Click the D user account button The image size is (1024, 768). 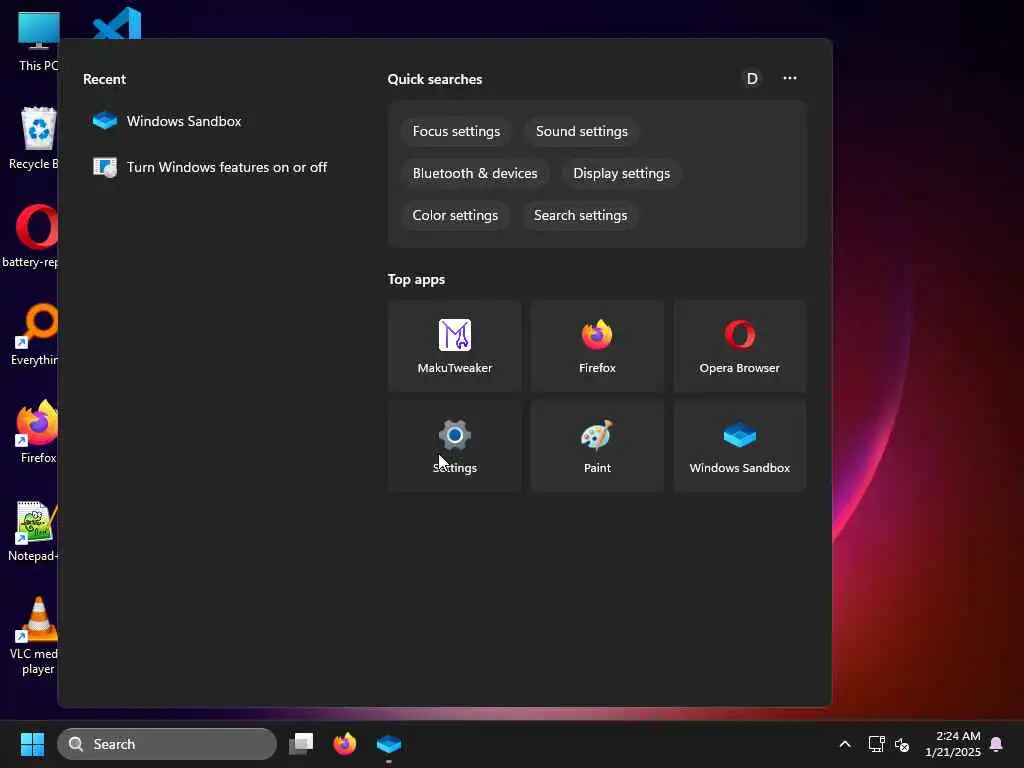point(752,79)
